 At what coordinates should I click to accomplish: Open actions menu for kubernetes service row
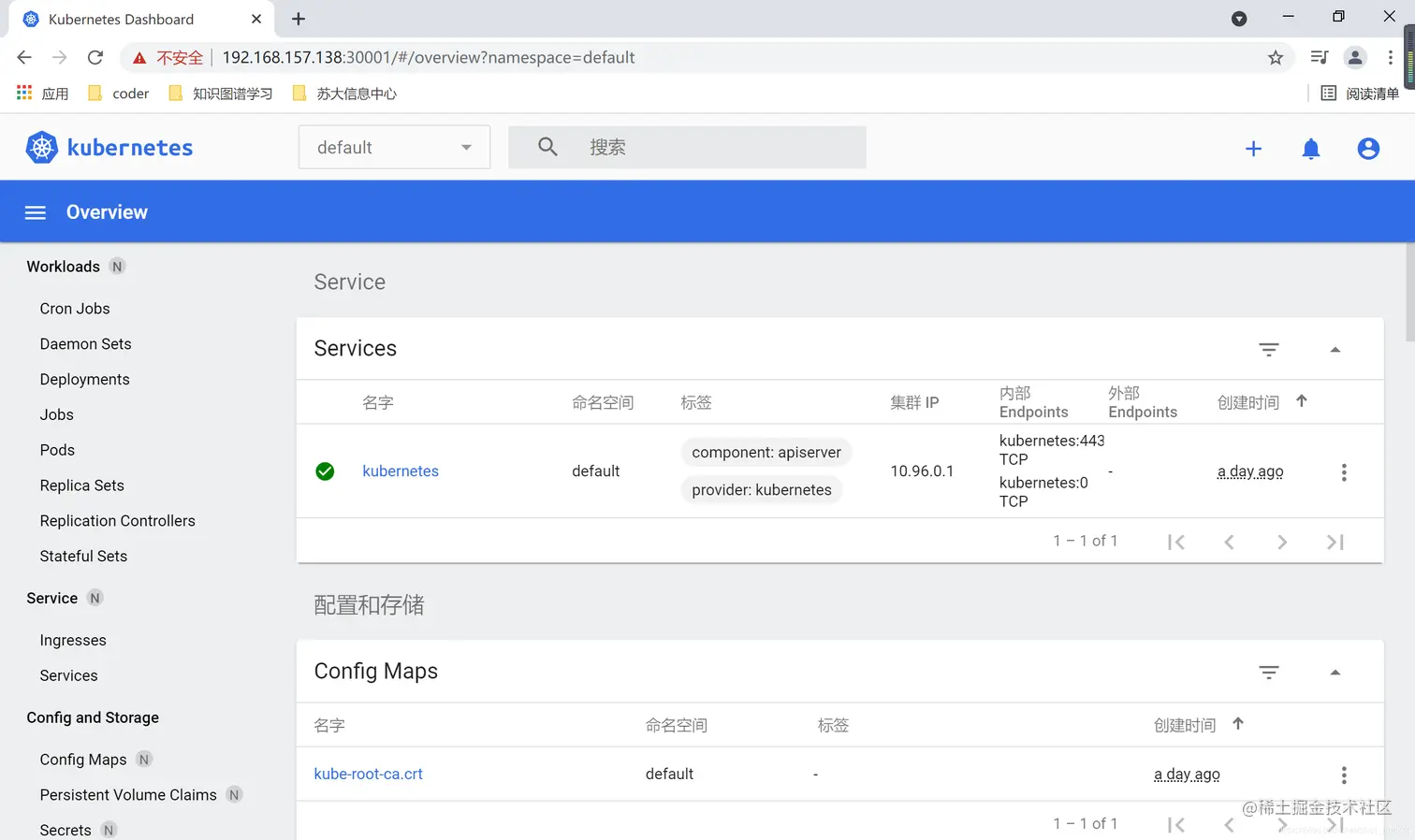(x=1344, y=472)
